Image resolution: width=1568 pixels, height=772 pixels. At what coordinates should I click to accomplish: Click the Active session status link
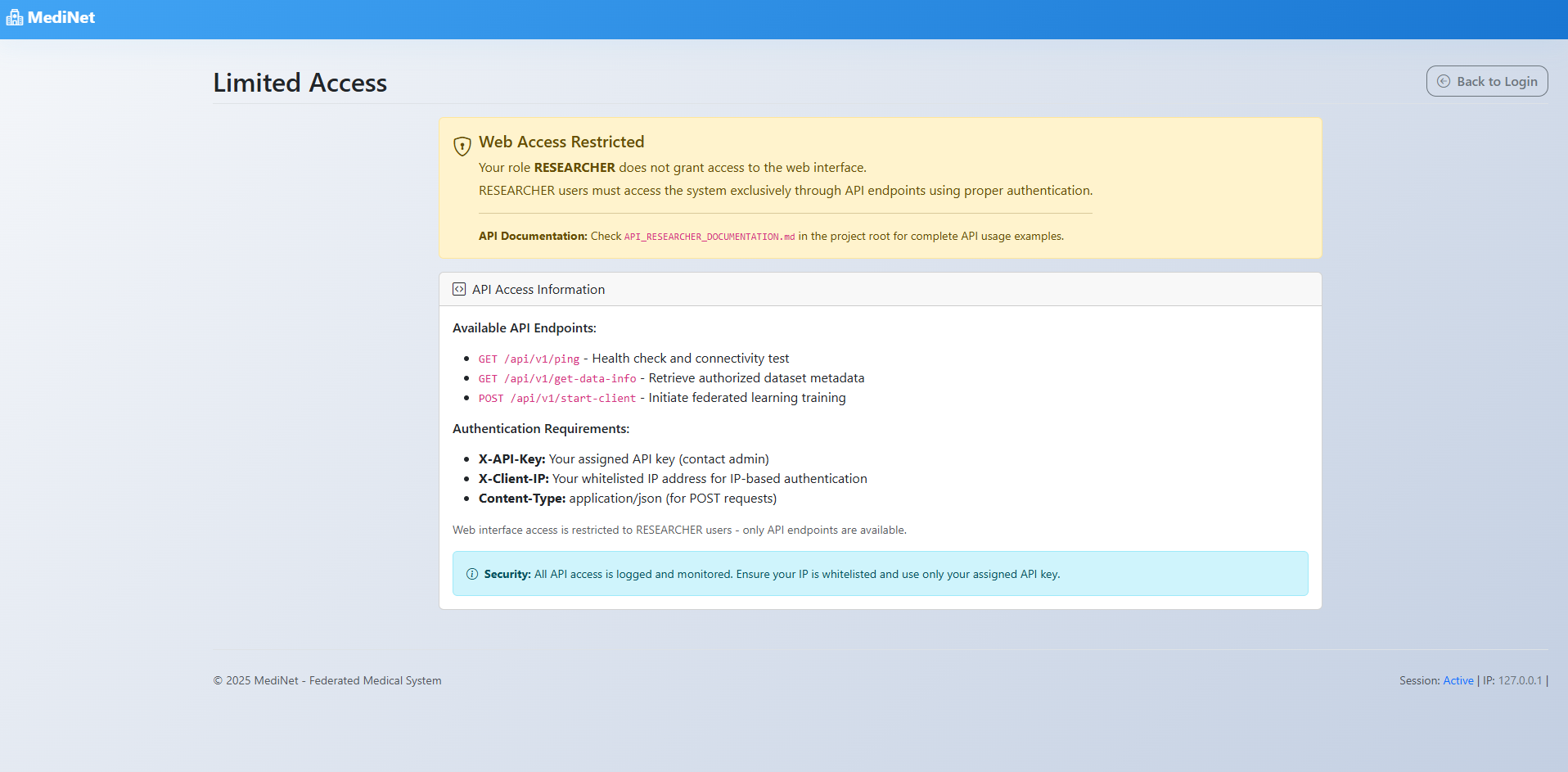coord(1458,680)
